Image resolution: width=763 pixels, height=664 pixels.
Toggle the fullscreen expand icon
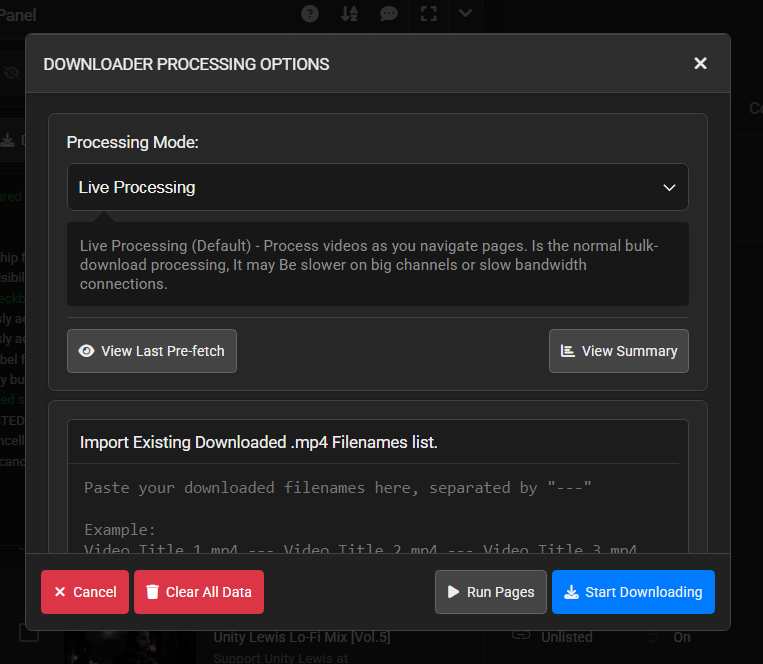428,14
